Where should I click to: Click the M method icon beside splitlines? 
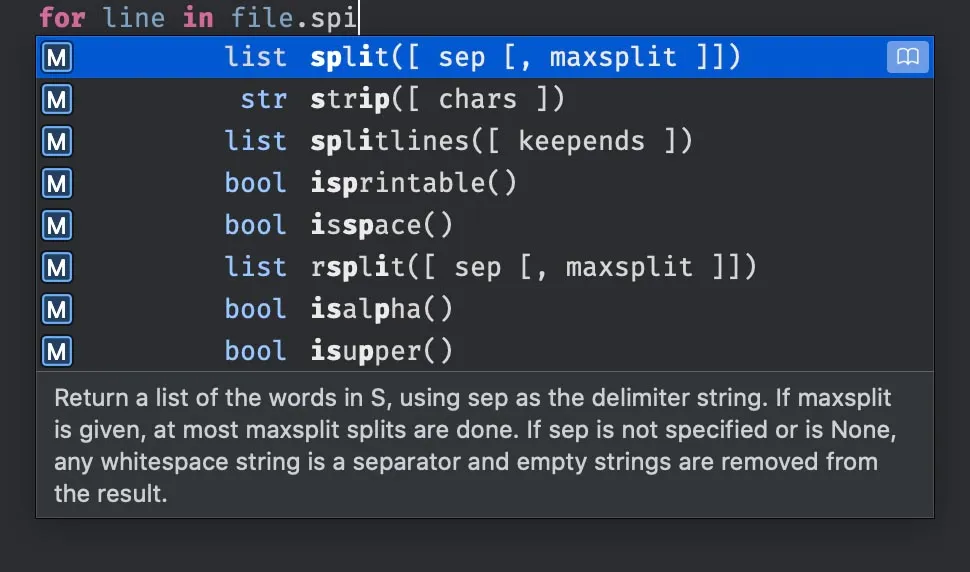57,142
